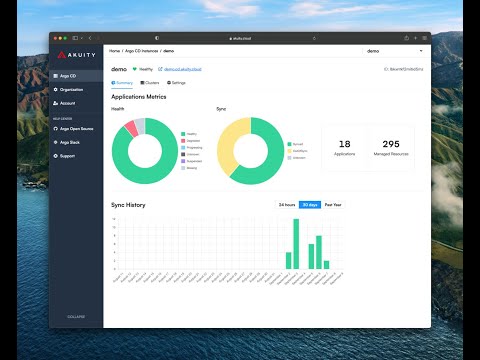Screen dimensions: 480x360
Task: Click the Argo CD sidebar icon
Action: point(56,76)
